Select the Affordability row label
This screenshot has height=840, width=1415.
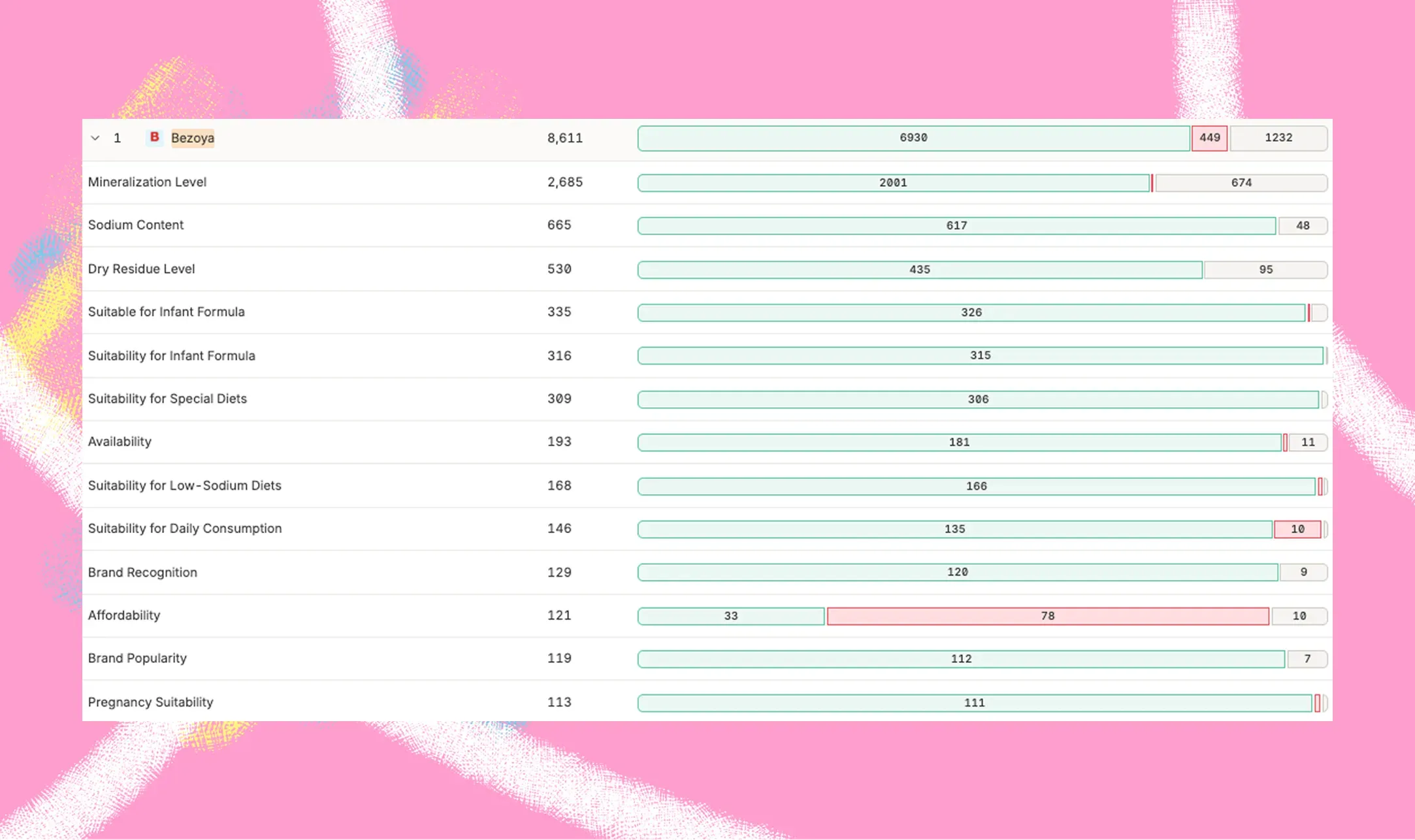124,616
